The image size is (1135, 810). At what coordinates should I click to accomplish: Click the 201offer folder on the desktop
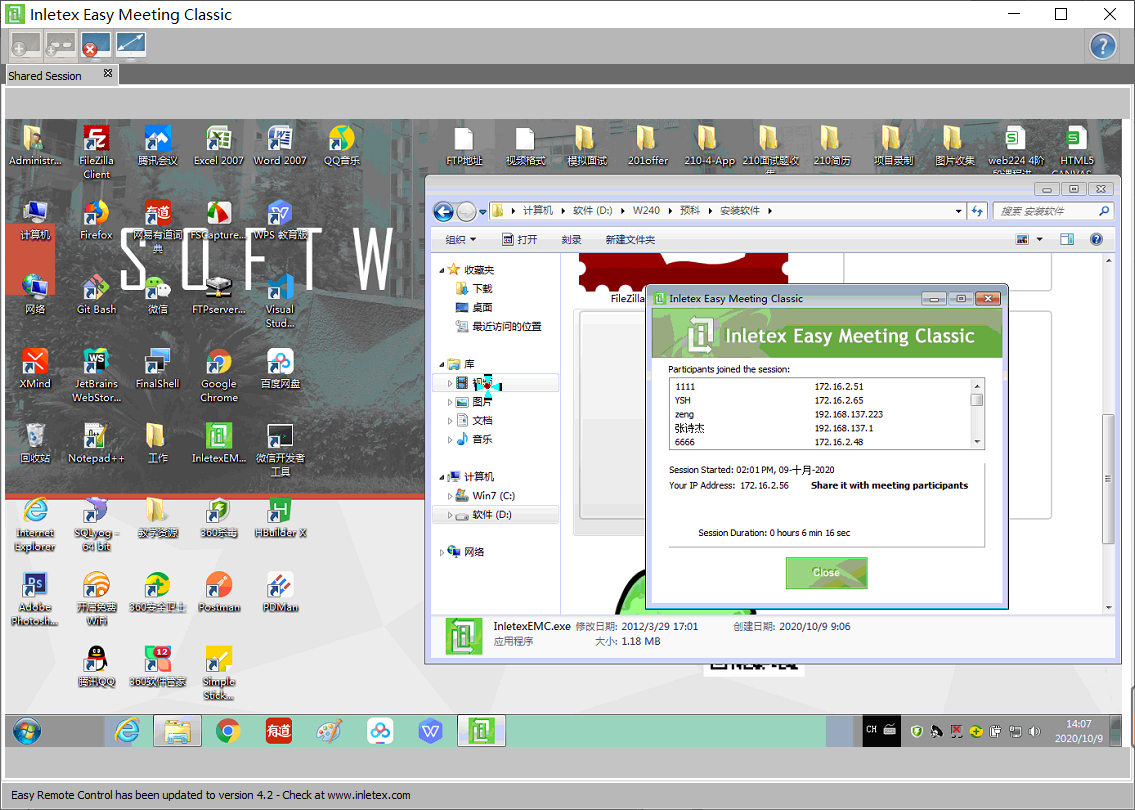pyautogui.click(x=647, y=146)
